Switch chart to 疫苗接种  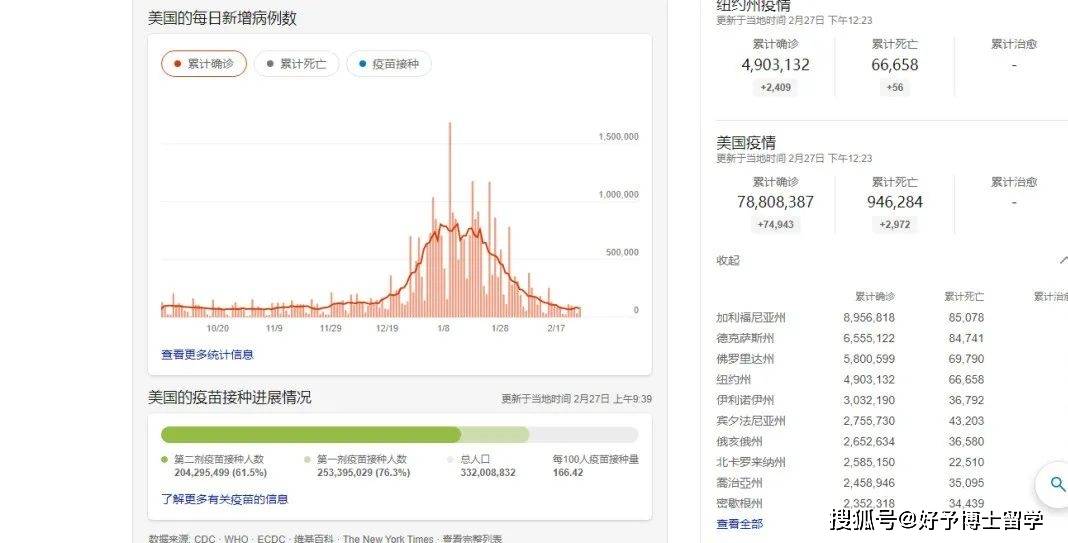389,64
